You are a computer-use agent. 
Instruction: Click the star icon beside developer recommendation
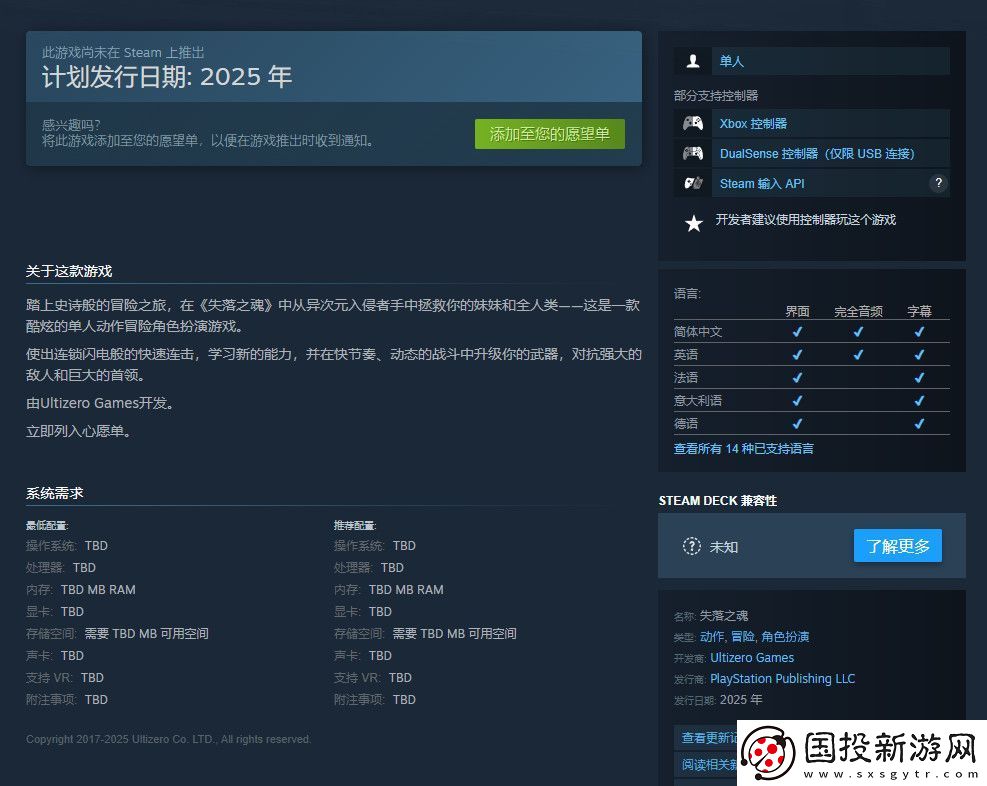(694, 223)
